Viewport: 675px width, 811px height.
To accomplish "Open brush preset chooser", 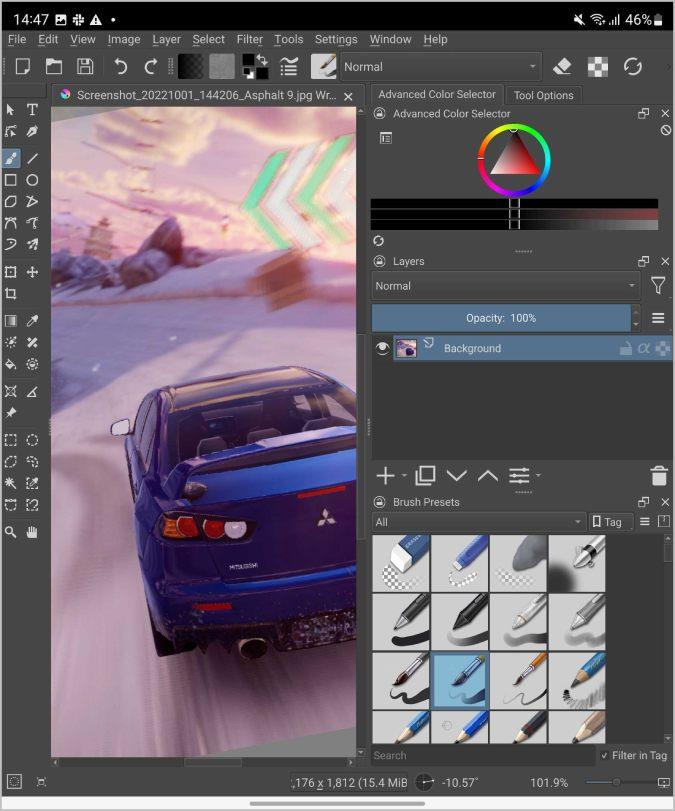I will tap(323, 67).
